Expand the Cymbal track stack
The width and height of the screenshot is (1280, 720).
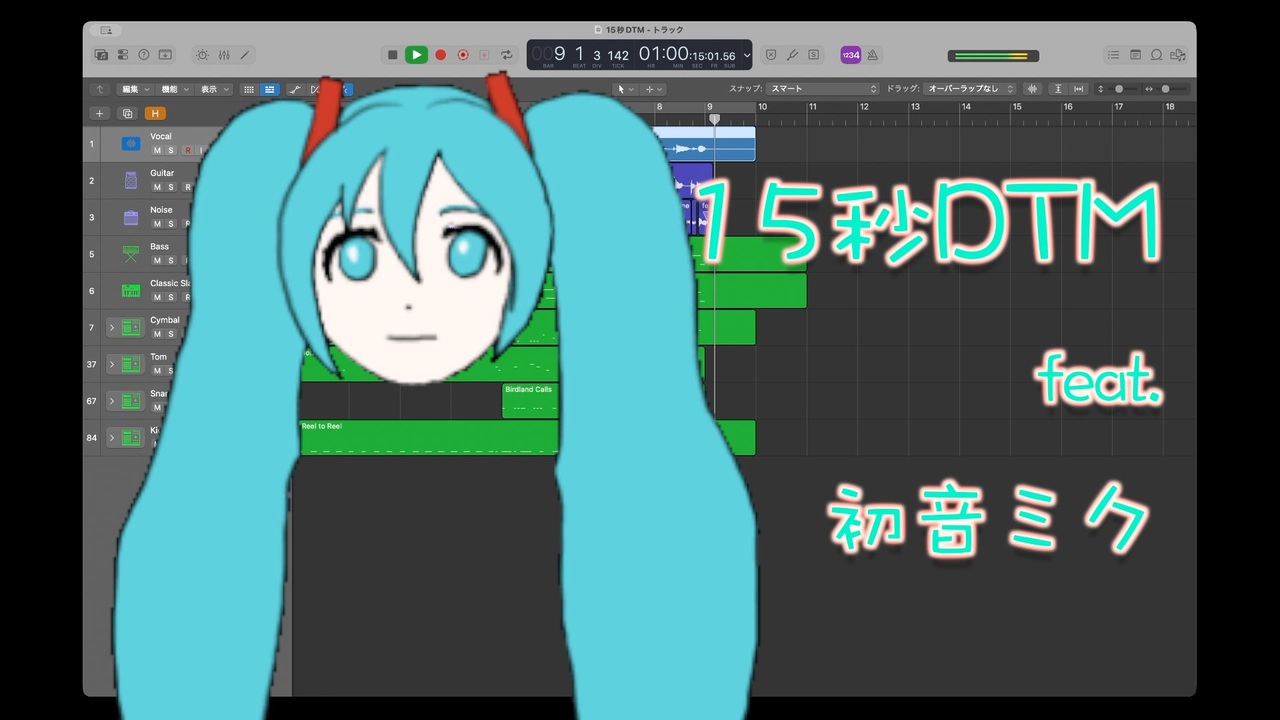[x=112, y=328]
